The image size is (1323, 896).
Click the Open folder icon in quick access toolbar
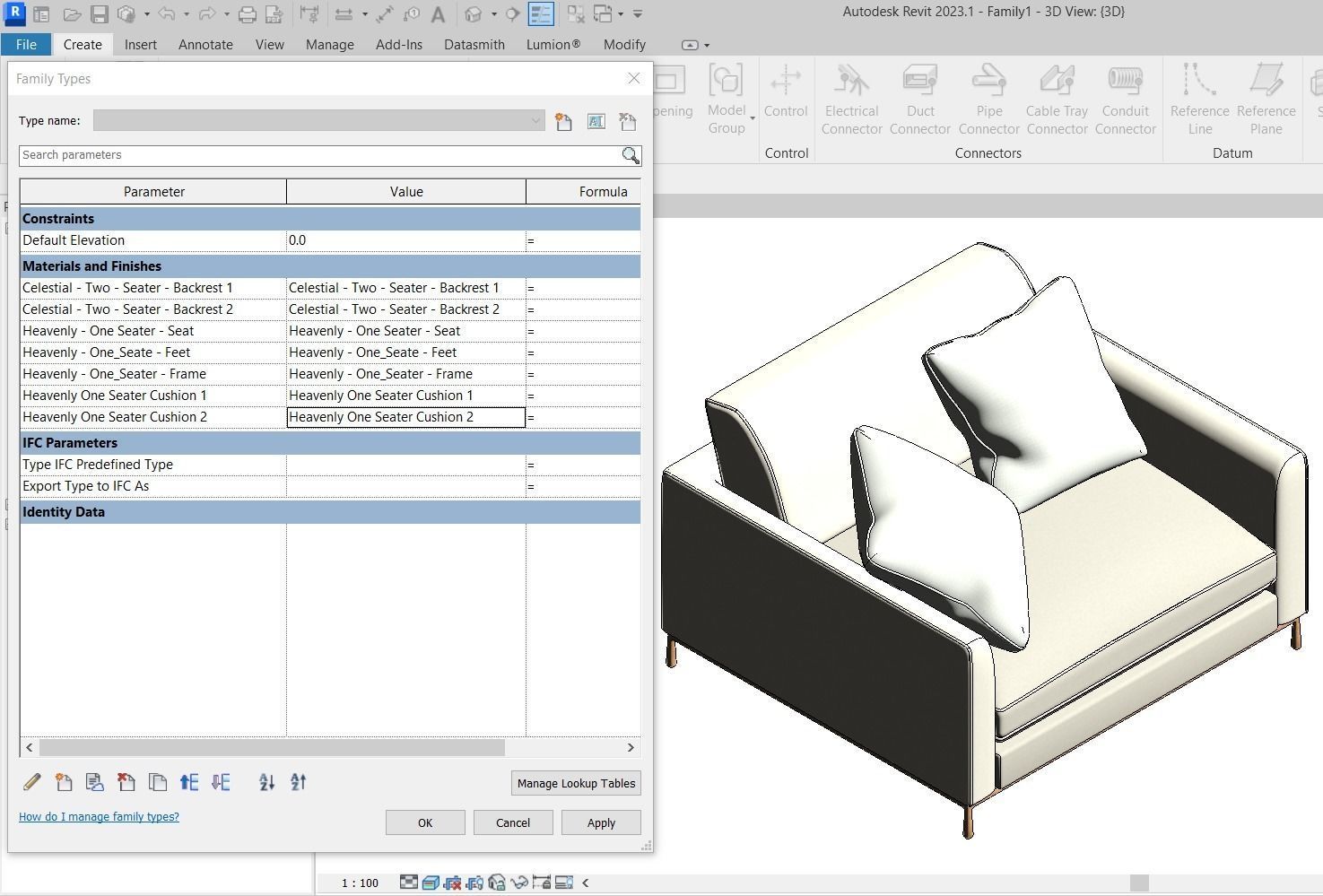(x=73, y=14)
